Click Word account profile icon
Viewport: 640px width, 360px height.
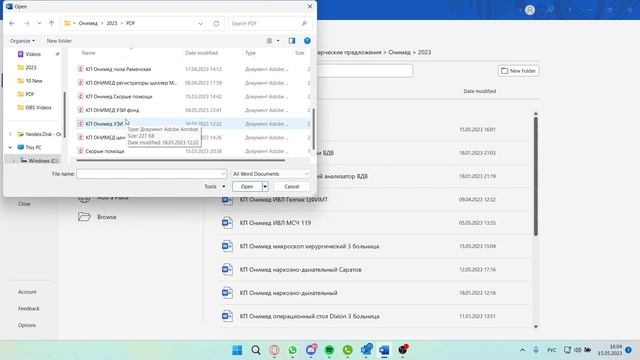coord(530,10)
